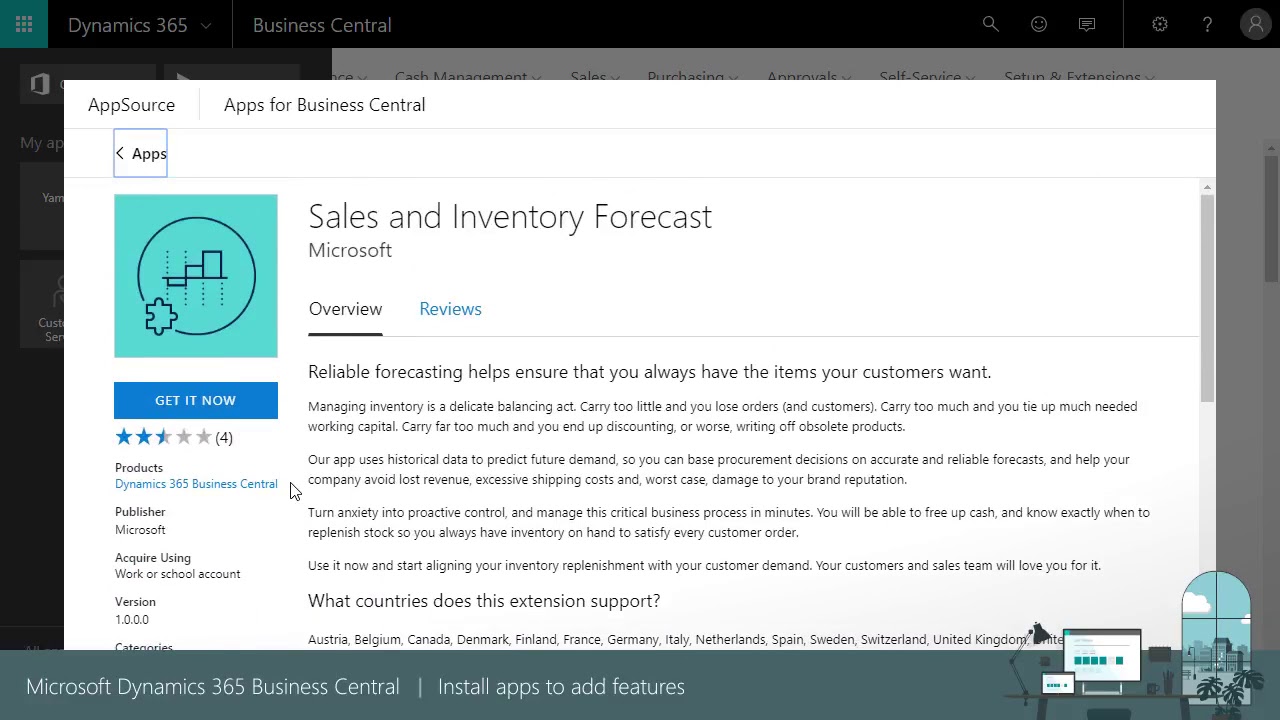Go back to Apps

pos(140,153)
